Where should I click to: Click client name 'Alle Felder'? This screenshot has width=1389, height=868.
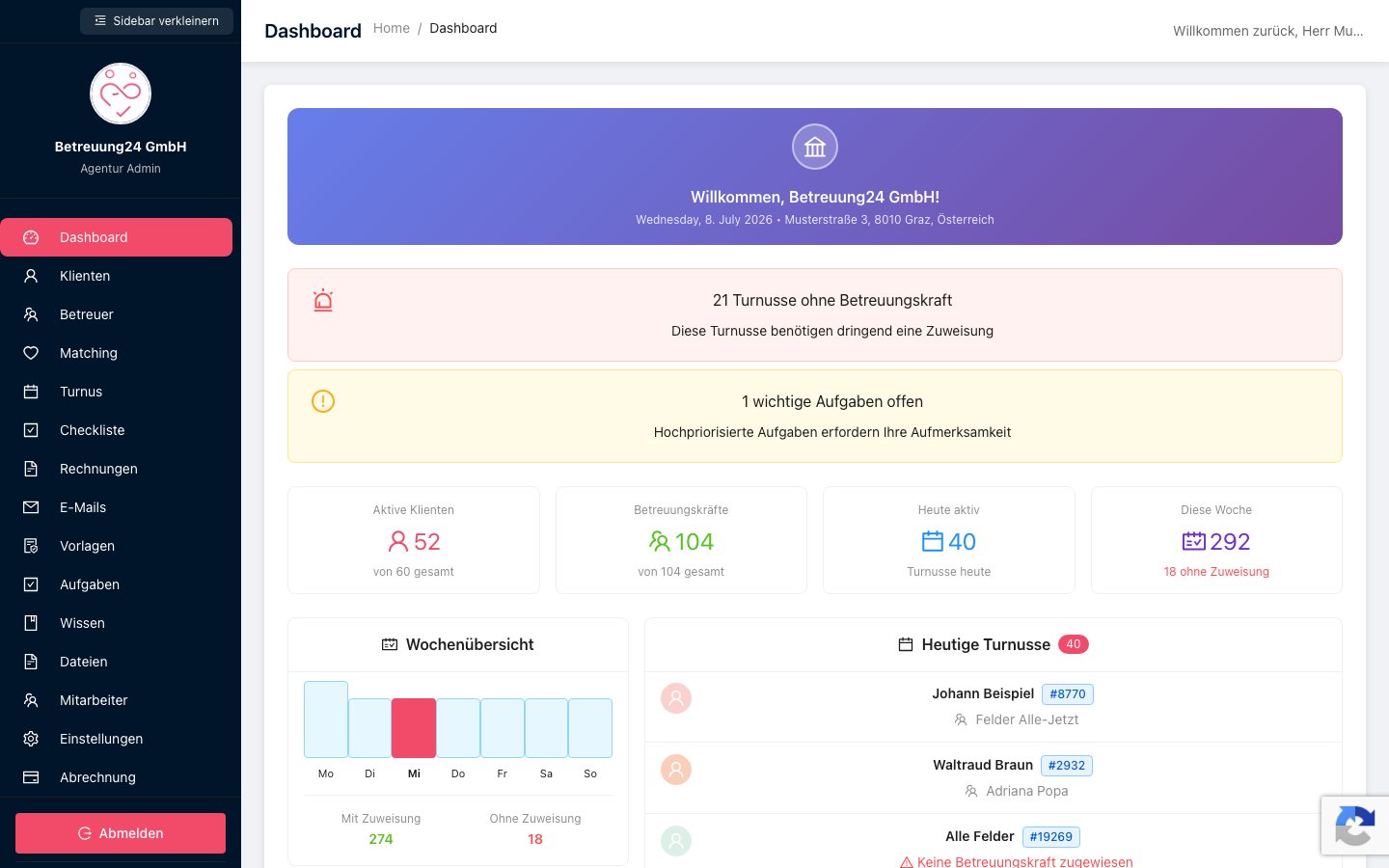980,836
